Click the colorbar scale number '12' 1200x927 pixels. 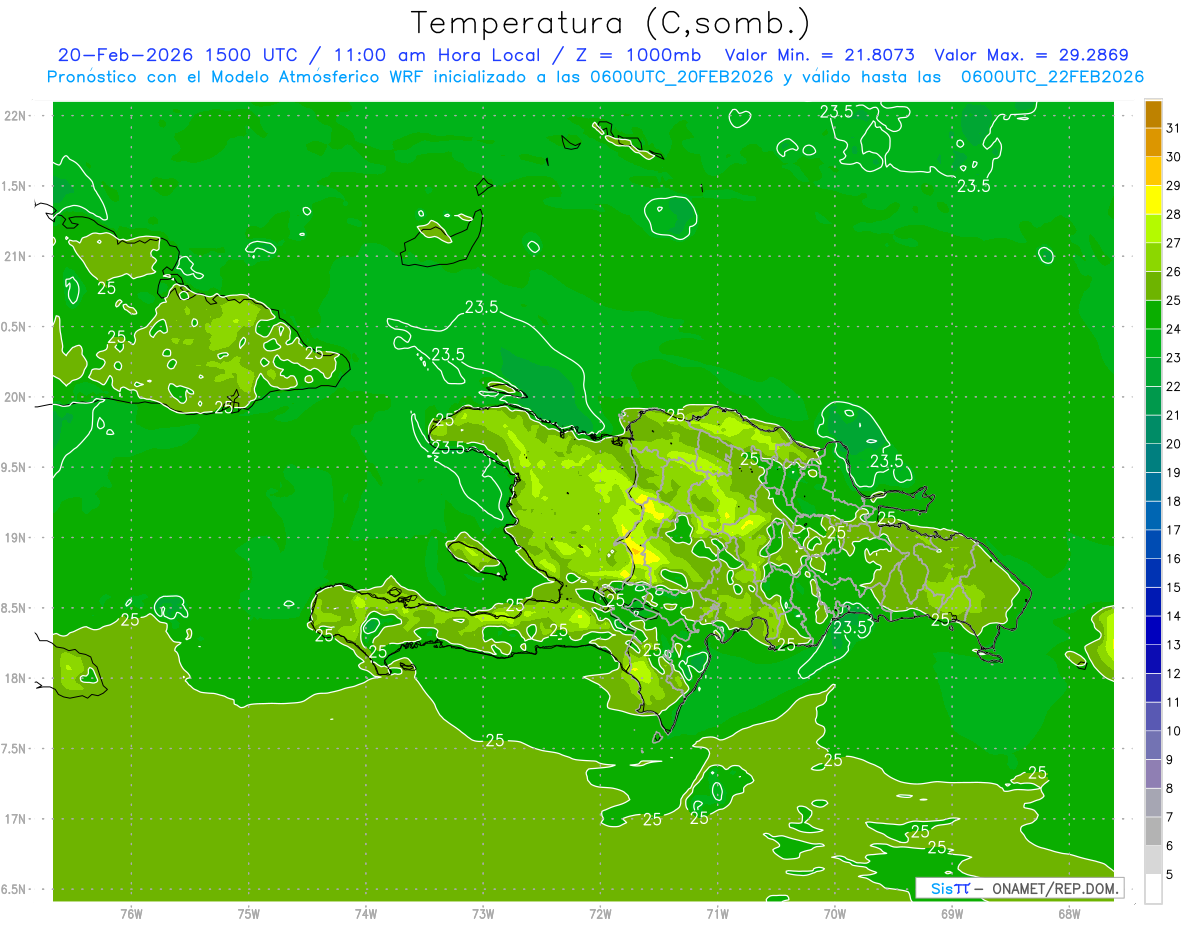click(x=1173, y=674)
